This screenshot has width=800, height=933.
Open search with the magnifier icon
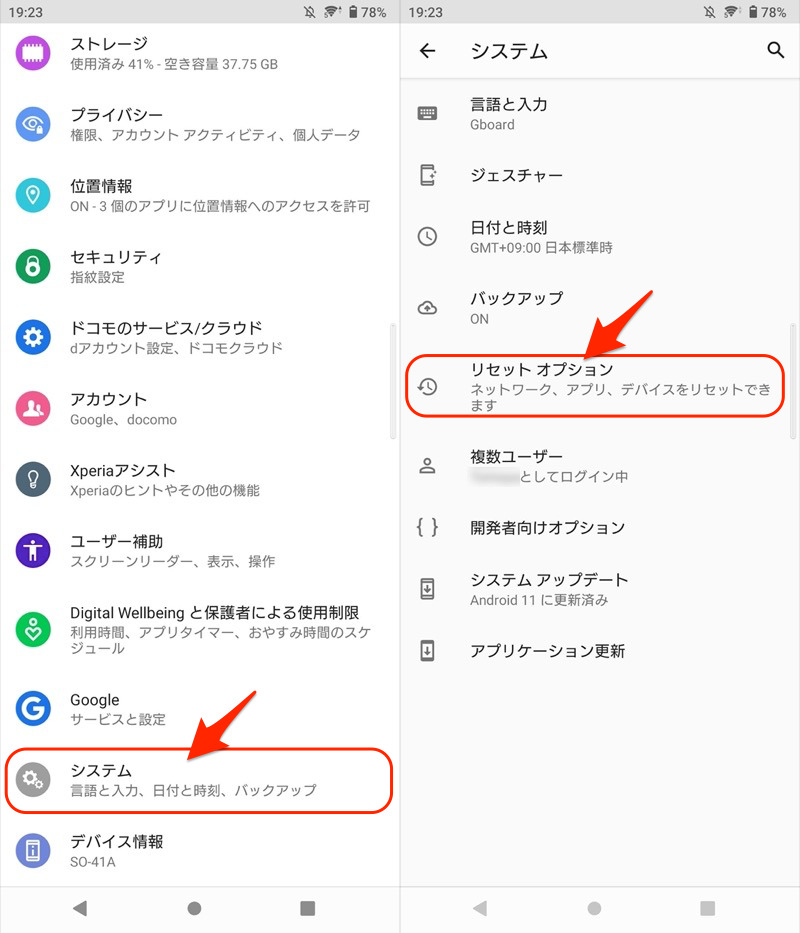(x=775, y=50)
